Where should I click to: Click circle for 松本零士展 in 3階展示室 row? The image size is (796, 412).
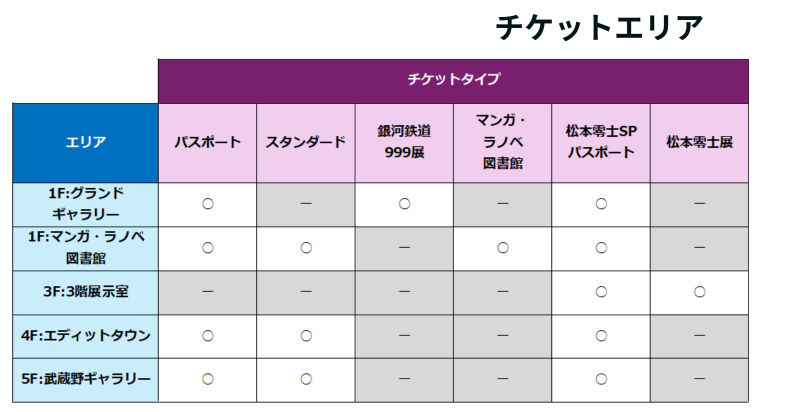point(700,292)
